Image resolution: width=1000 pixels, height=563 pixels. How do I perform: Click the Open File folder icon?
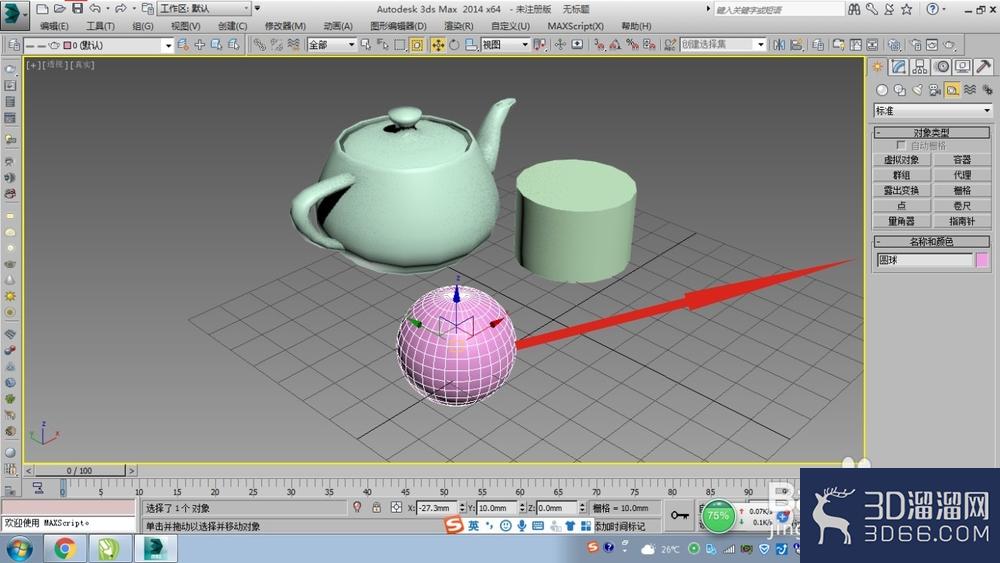click(x=60, y=9)
